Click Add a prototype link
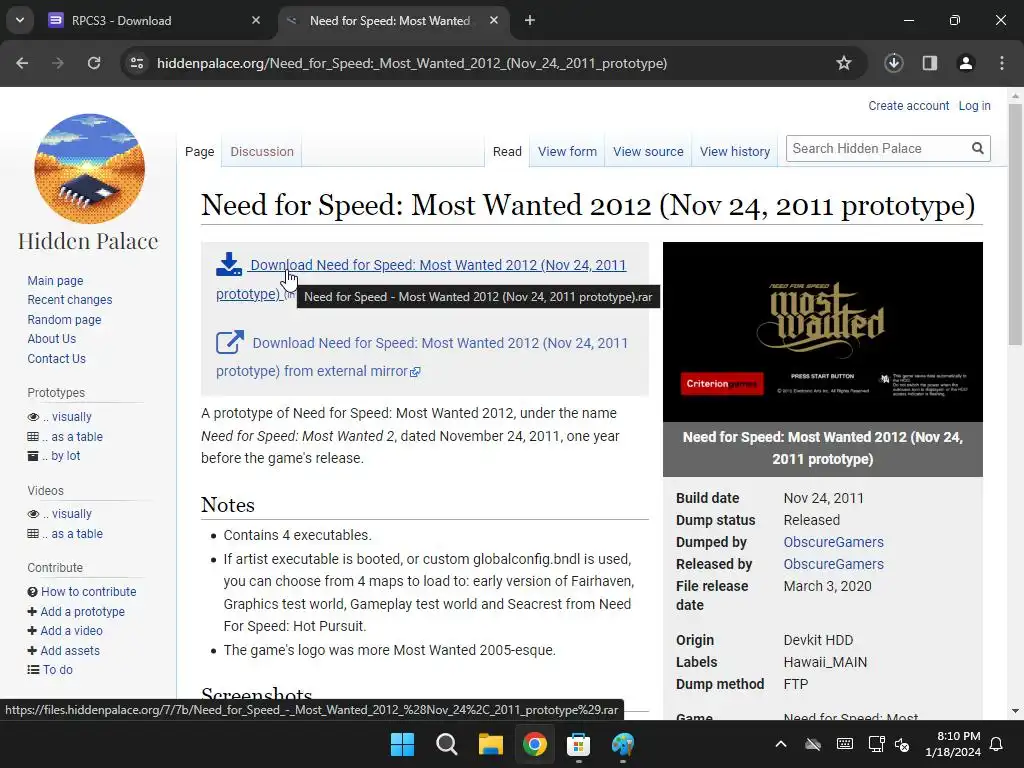1024x768 pixels. pyautogui.click(x=82, y=611)
